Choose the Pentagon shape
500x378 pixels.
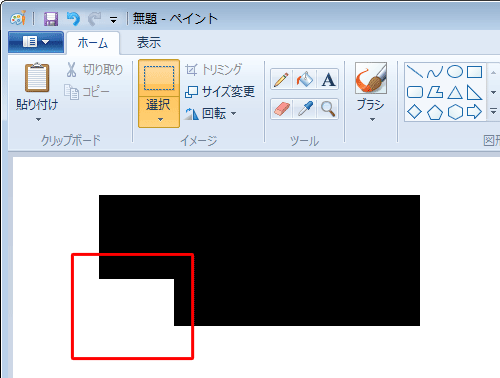435,112
